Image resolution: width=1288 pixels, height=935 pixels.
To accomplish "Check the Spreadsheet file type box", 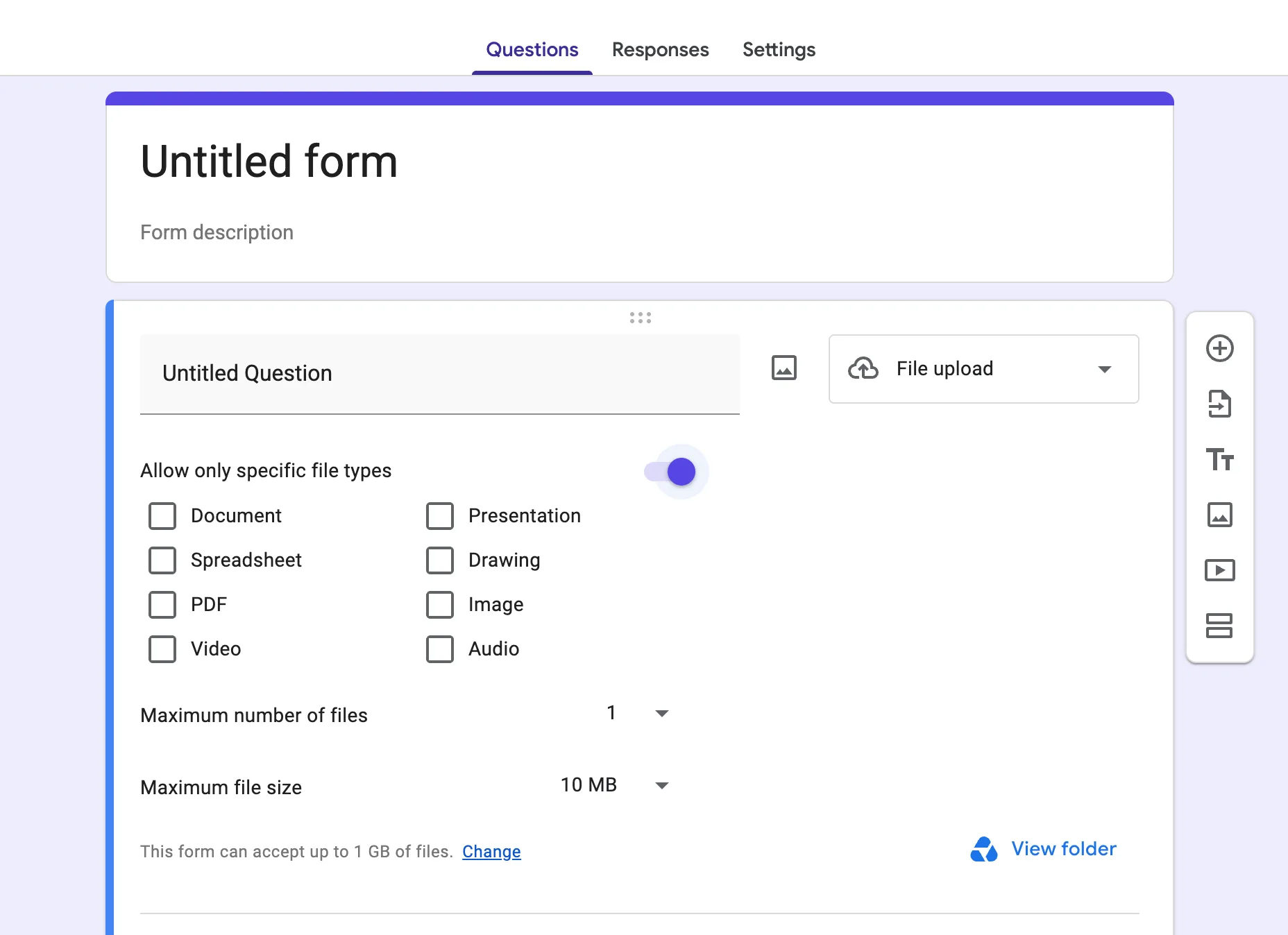I will [162, 560].
